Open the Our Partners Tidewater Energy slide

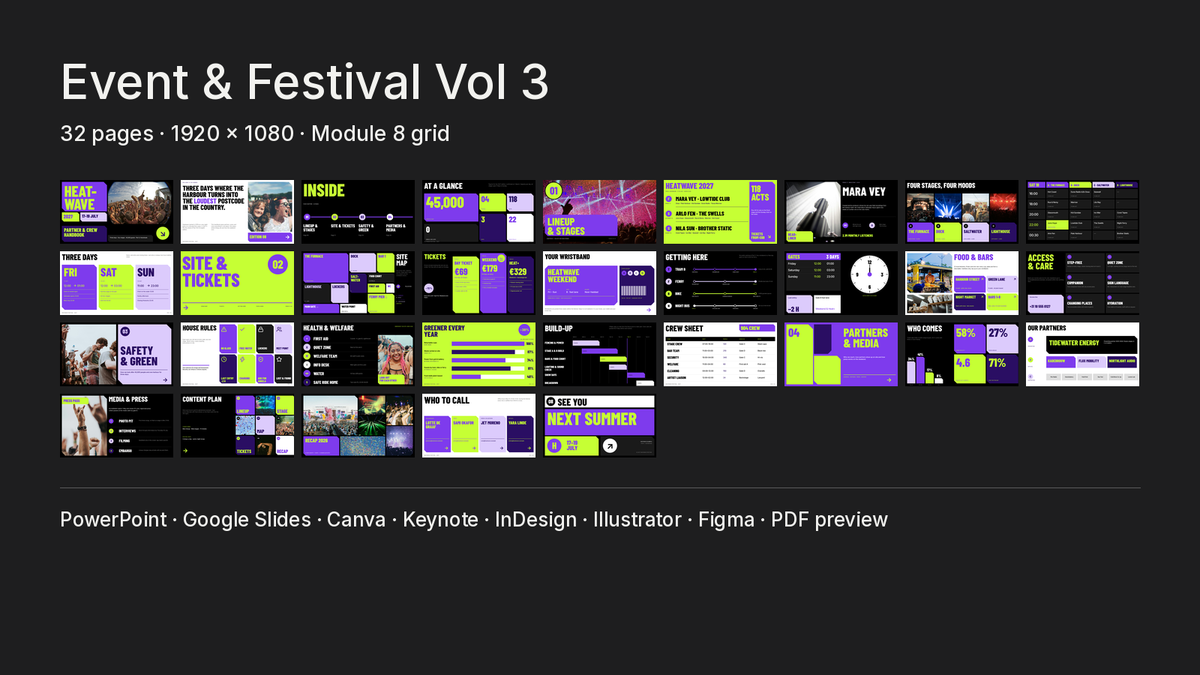pos(1083,354)
